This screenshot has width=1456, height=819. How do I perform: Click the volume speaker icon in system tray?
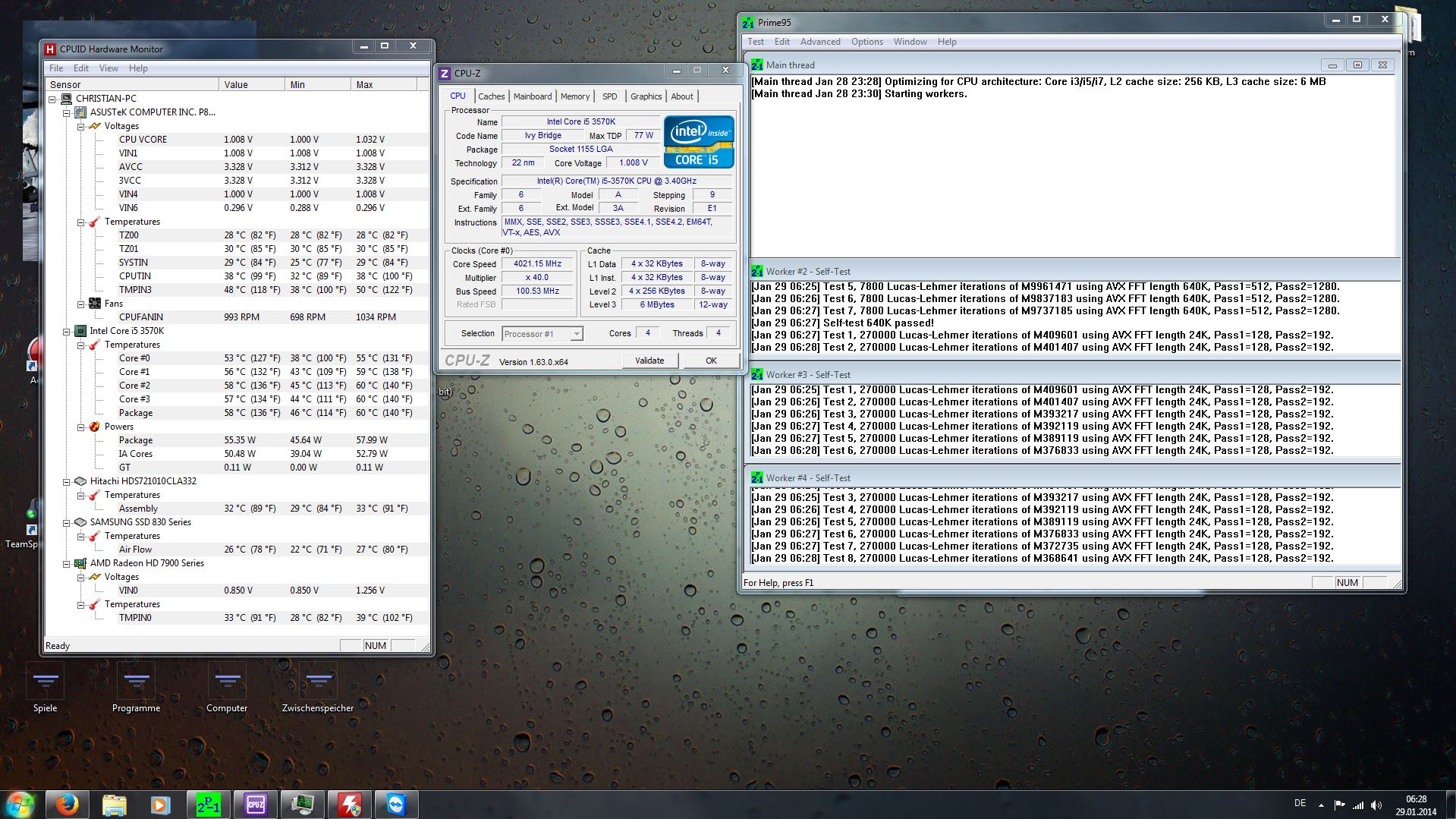[x=1376, y=805]
